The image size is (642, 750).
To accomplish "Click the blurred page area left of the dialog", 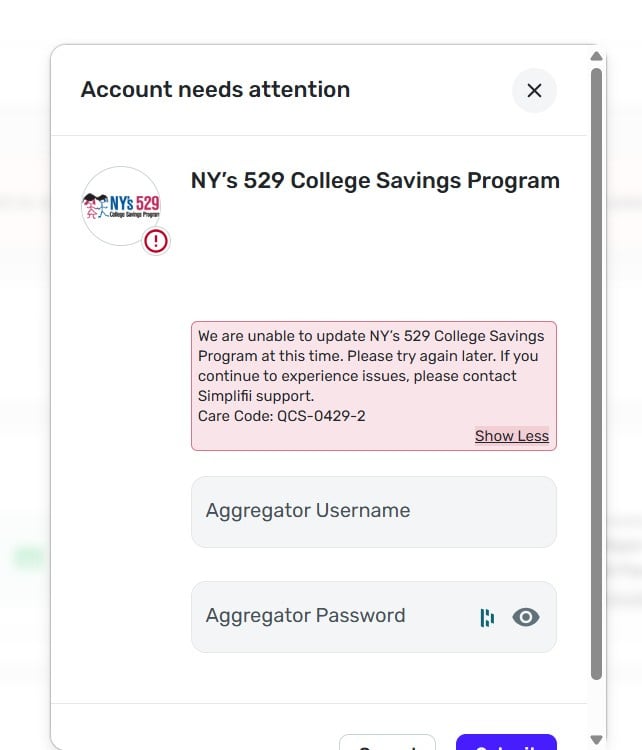I will [x=24, y=400].
